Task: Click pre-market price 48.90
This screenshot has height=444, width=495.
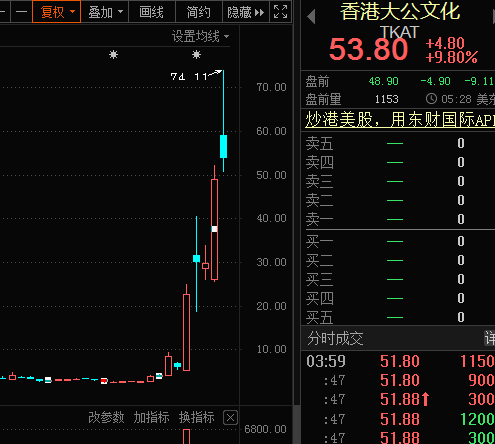Action: [x=384, y=81]
